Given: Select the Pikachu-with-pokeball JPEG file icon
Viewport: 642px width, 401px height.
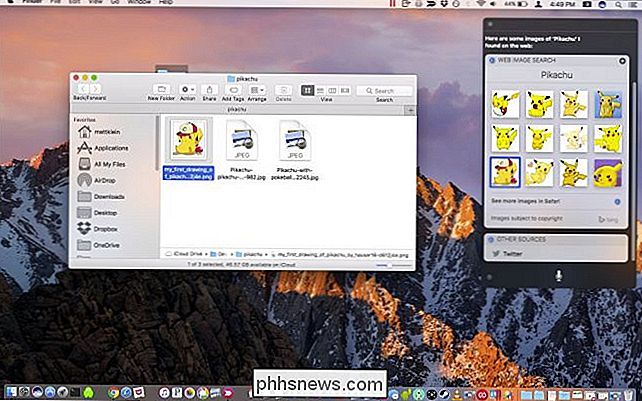Looking at the screenshot, I should pyautogui.click(x=295, y=140).
